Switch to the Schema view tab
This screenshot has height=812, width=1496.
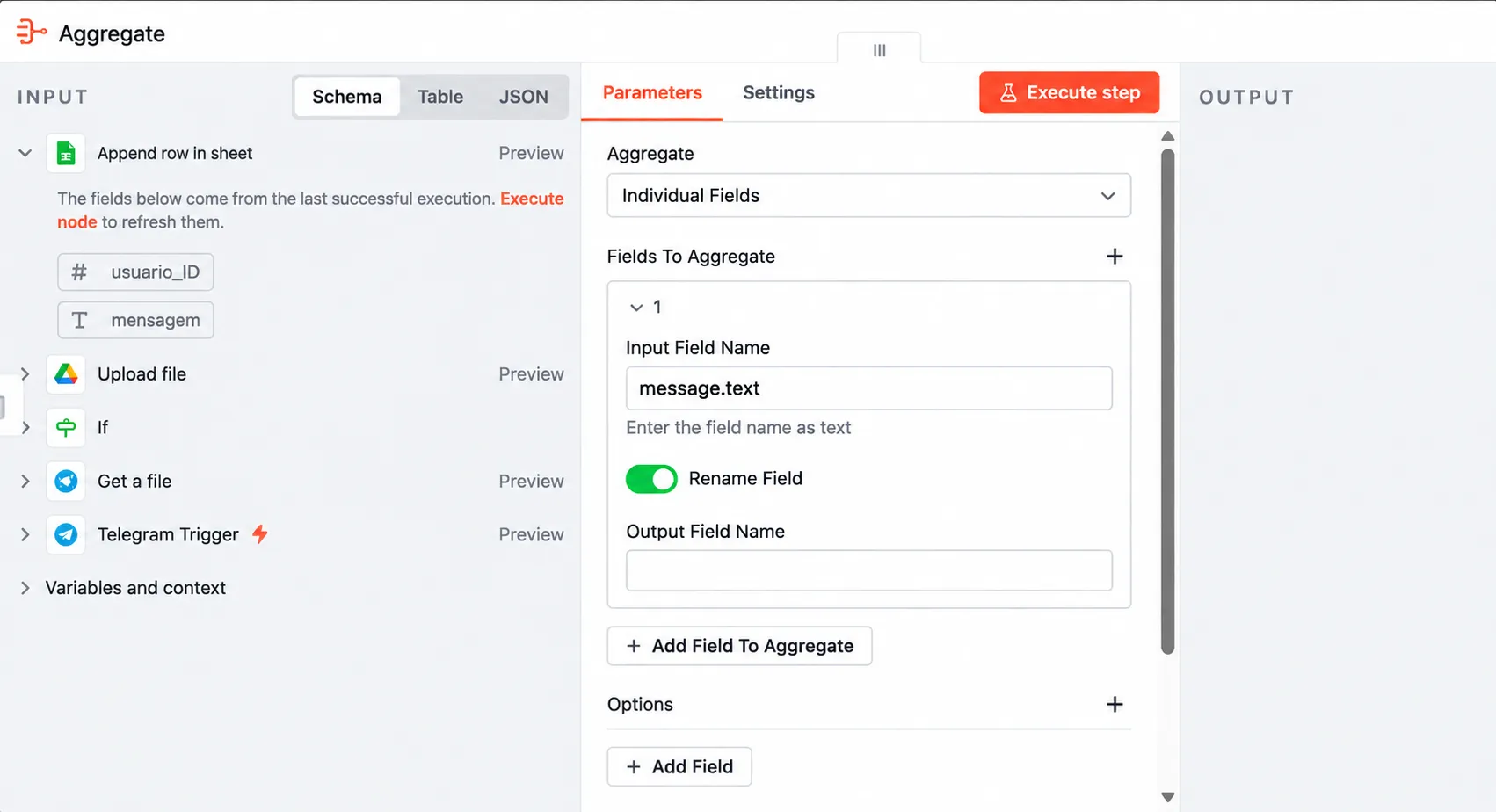(x=347, y=97)
